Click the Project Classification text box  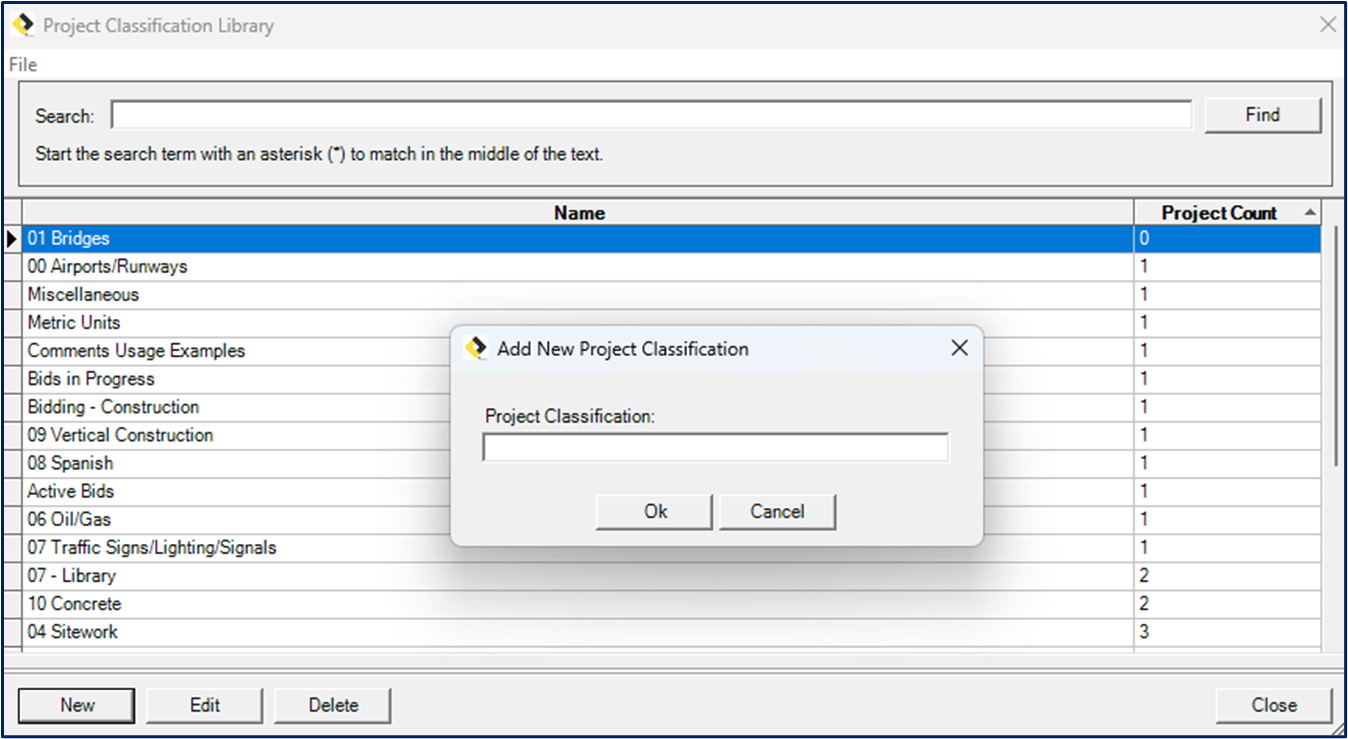pos(714,447)
